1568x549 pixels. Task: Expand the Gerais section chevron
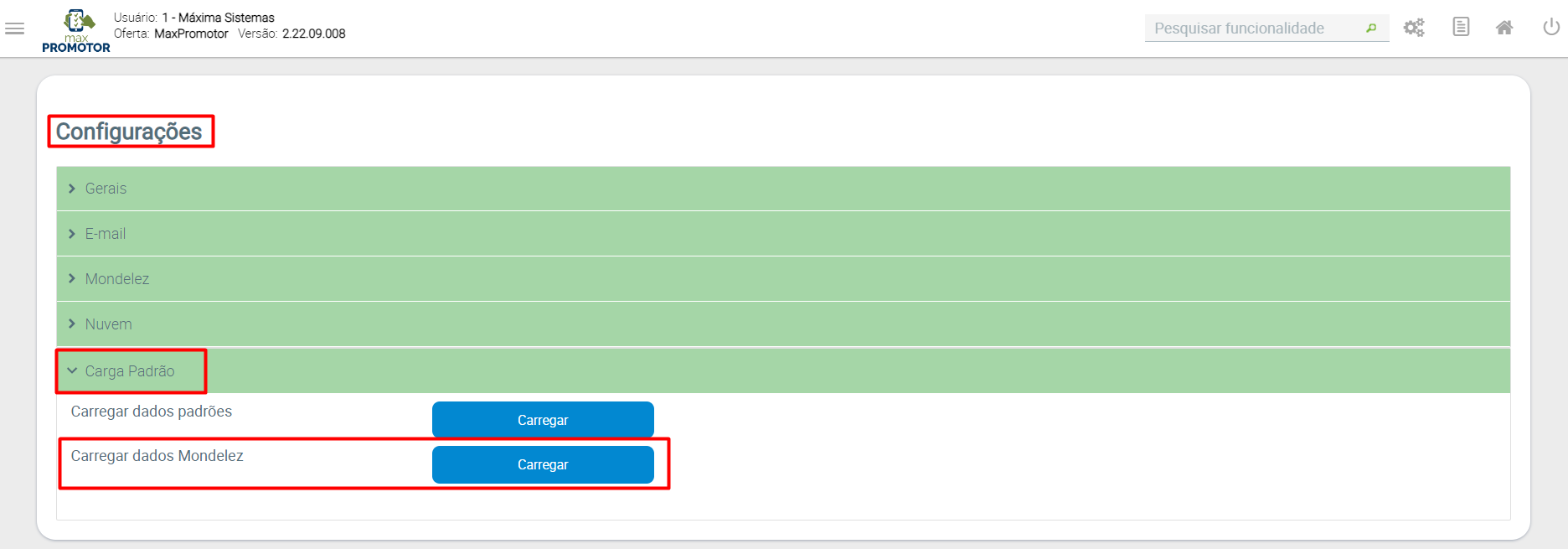tap(72, 189)
